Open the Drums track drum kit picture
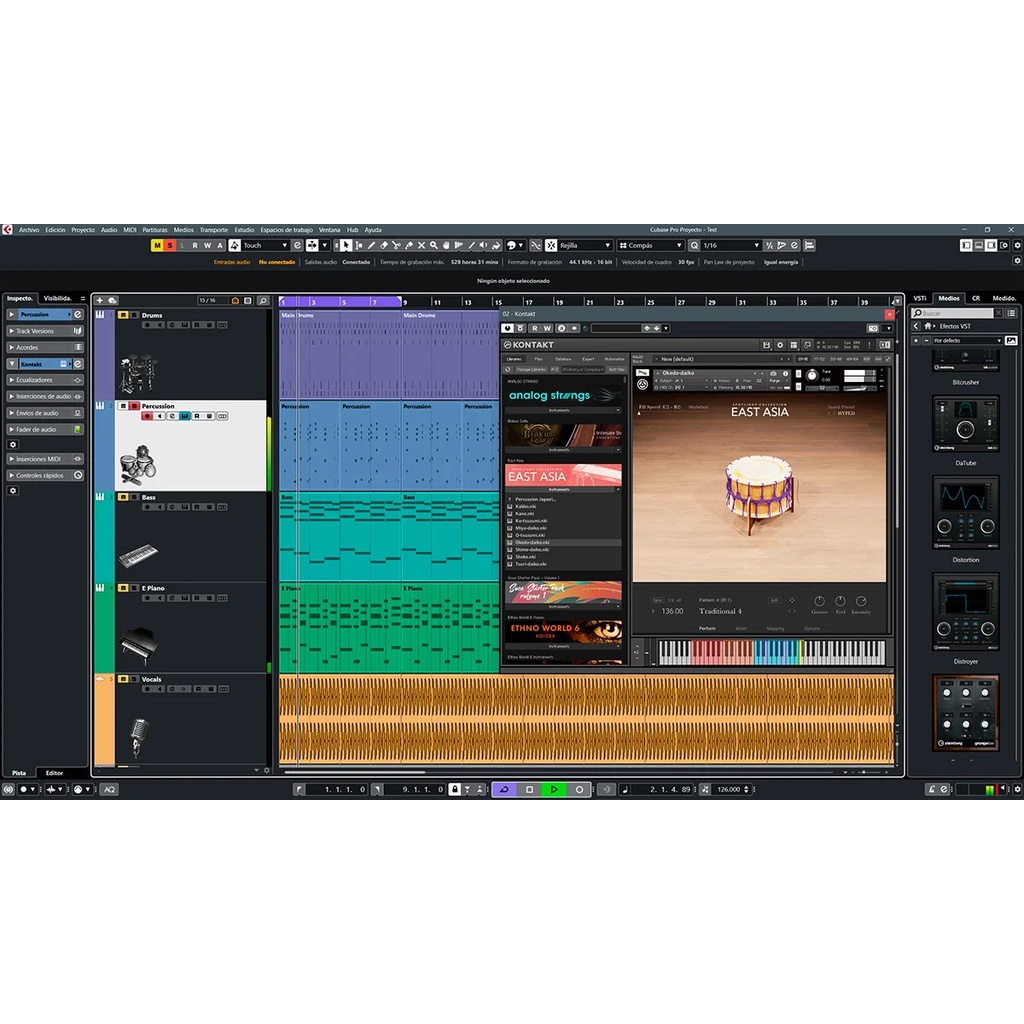 136,373
